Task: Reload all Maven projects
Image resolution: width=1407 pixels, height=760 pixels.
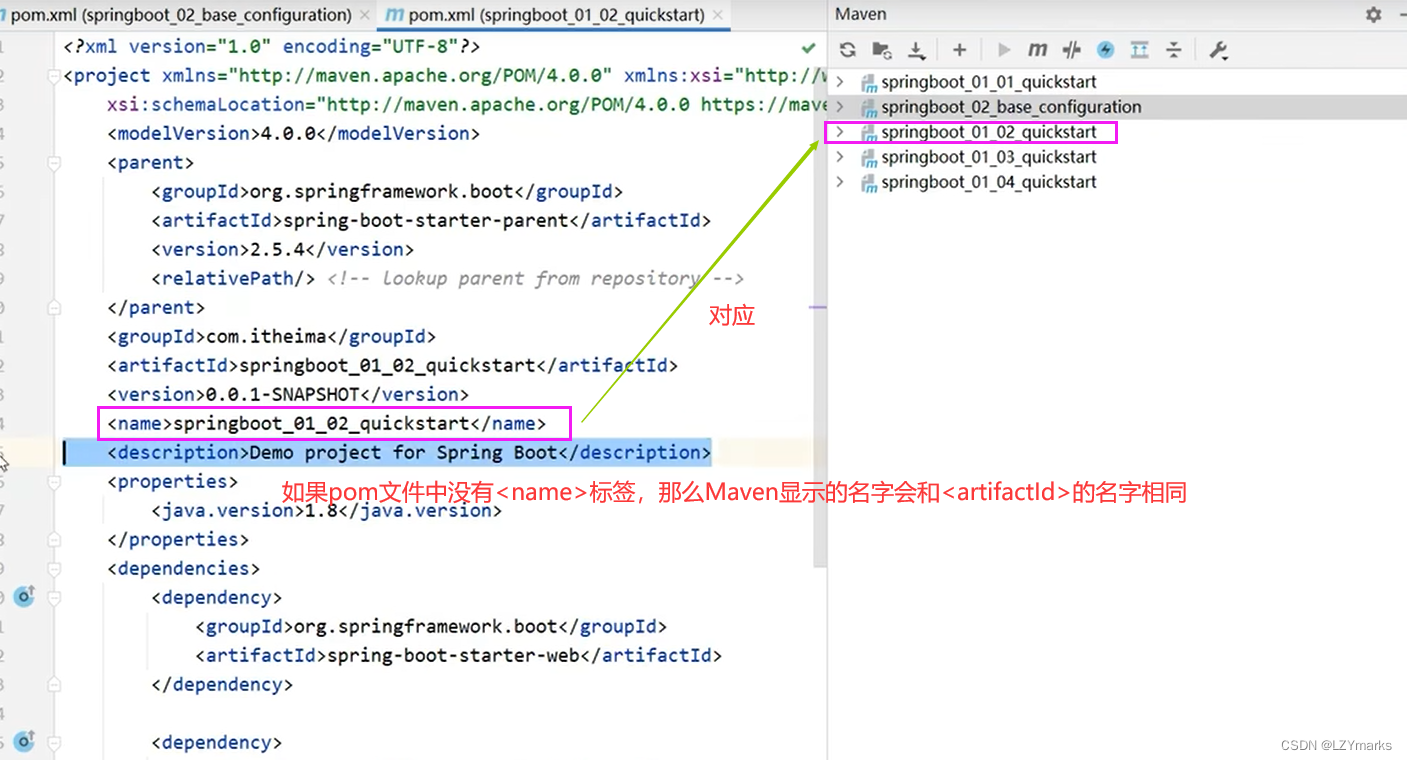Action: pos(848,50)
